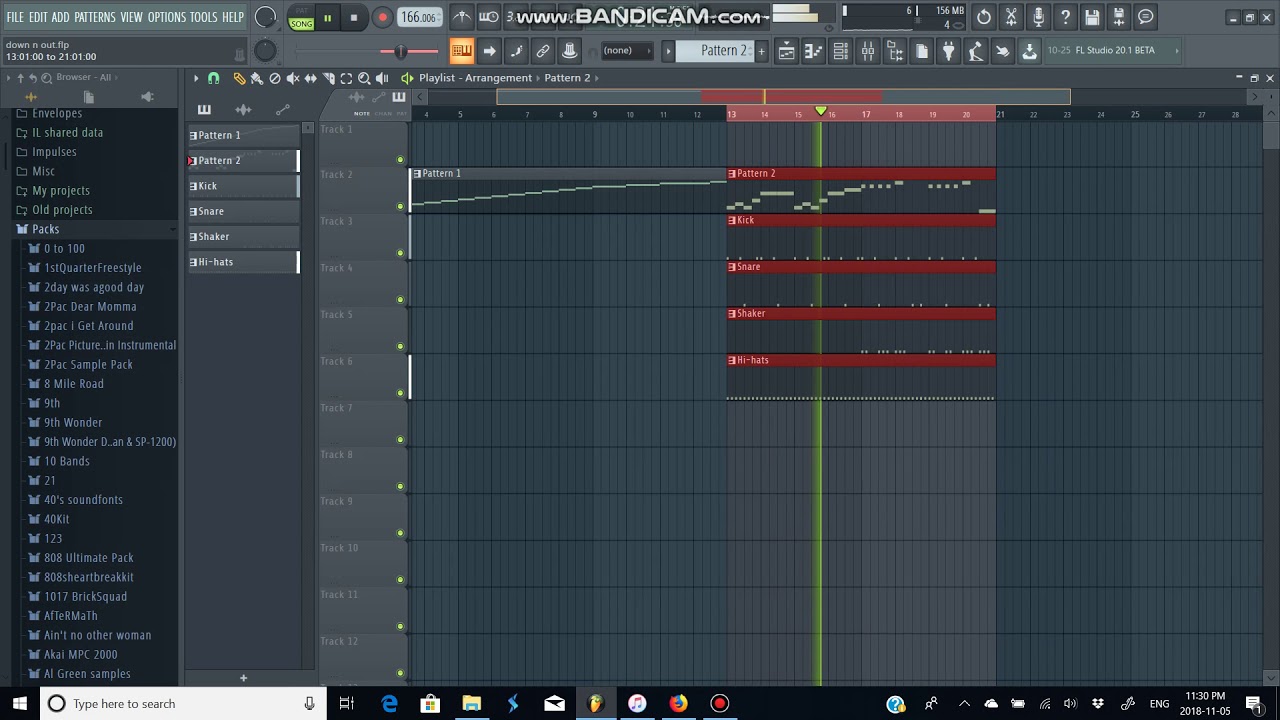Click Windows Start button on taskbar
This screenshot has height=720, width=1280.
(20, 703)
